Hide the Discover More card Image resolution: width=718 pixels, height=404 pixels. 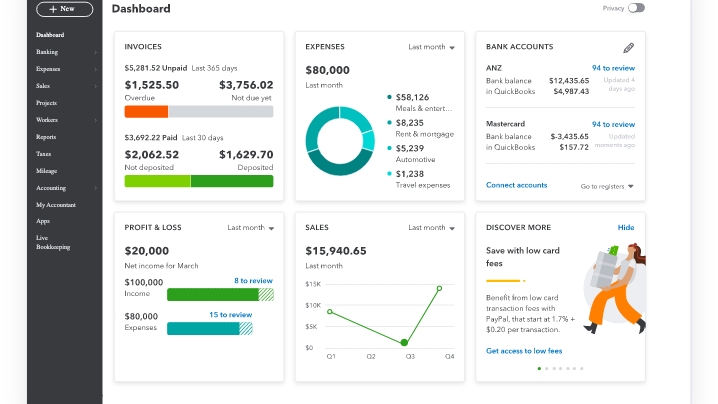pyautogui.click(x=626, y=228)
